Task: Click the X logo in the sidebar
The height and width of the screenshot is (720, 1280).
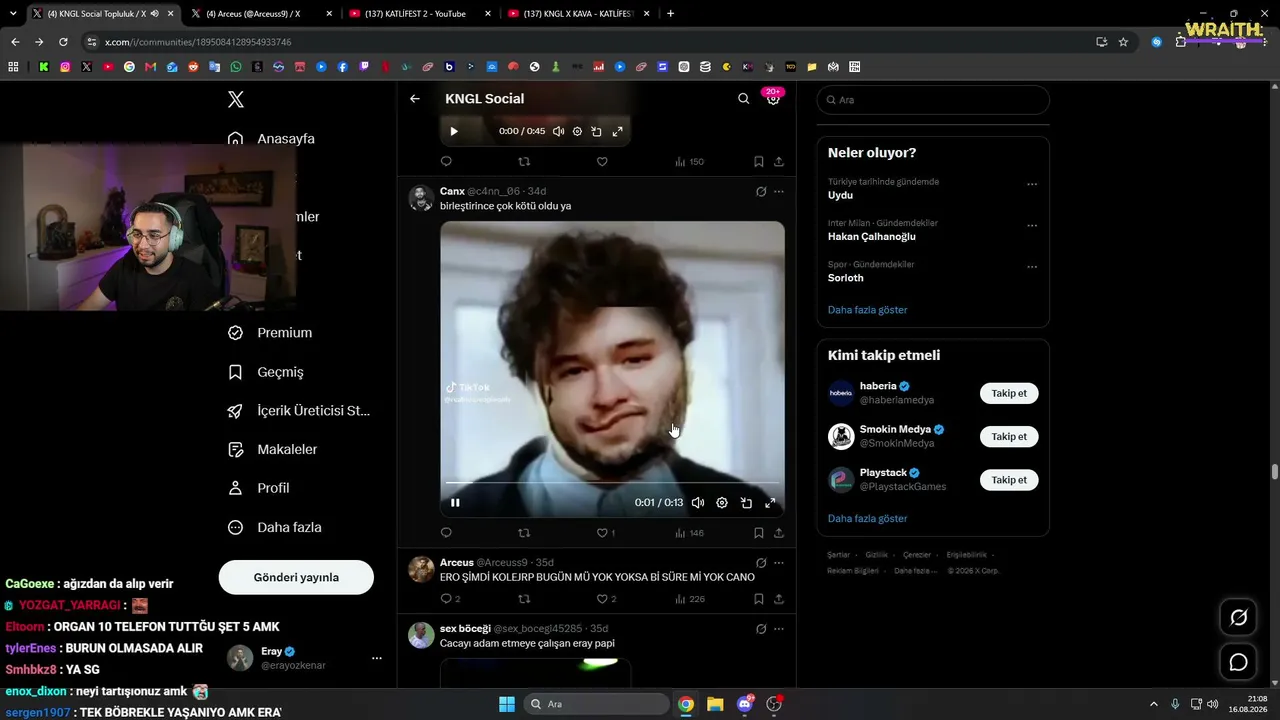Action: [x=236, y=99]
